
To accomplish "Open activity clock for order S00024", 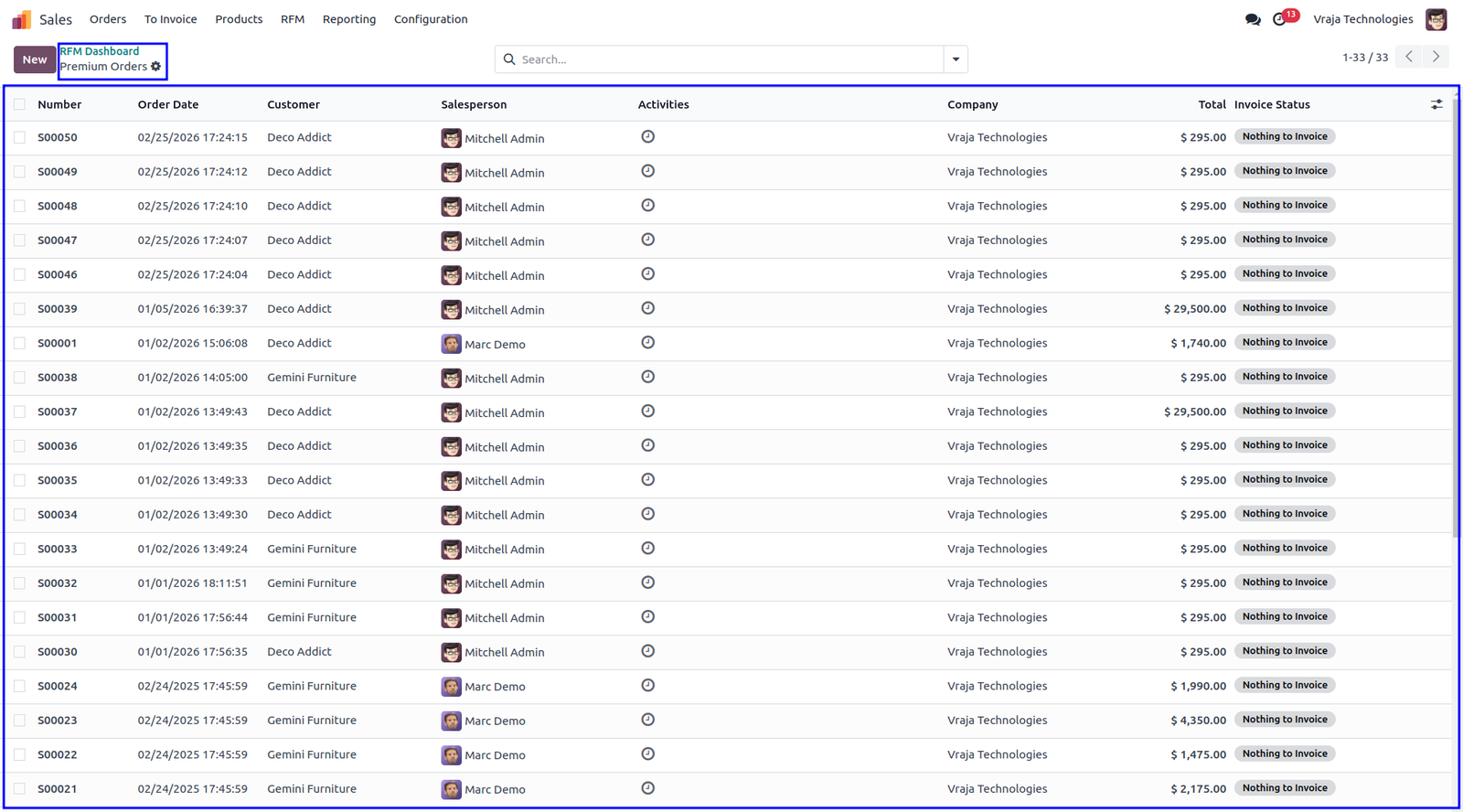I will pyautogui.click(x=647, y=686).
